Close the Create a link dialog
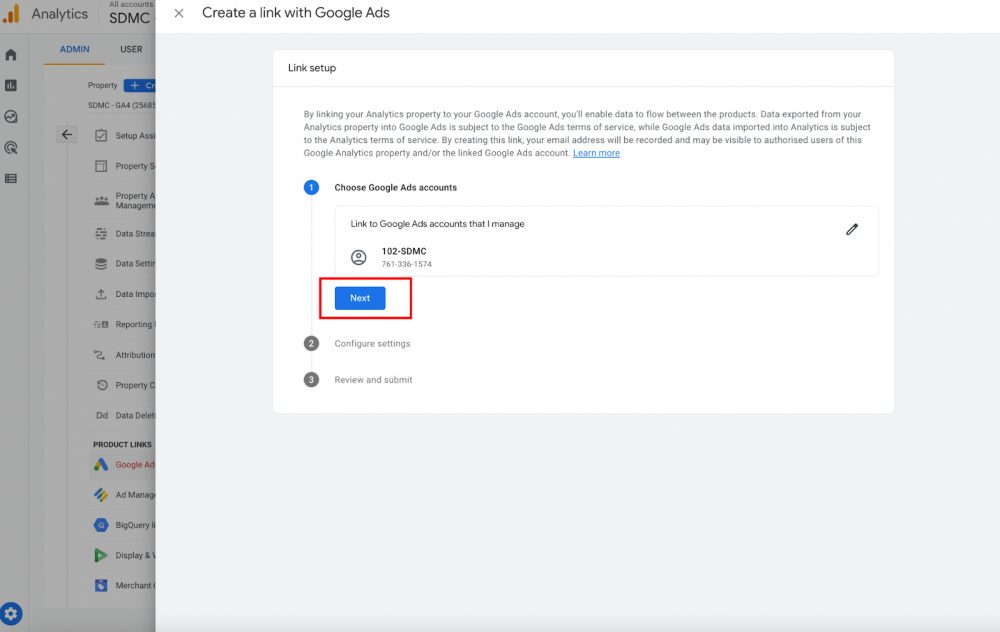 (179, 13)
